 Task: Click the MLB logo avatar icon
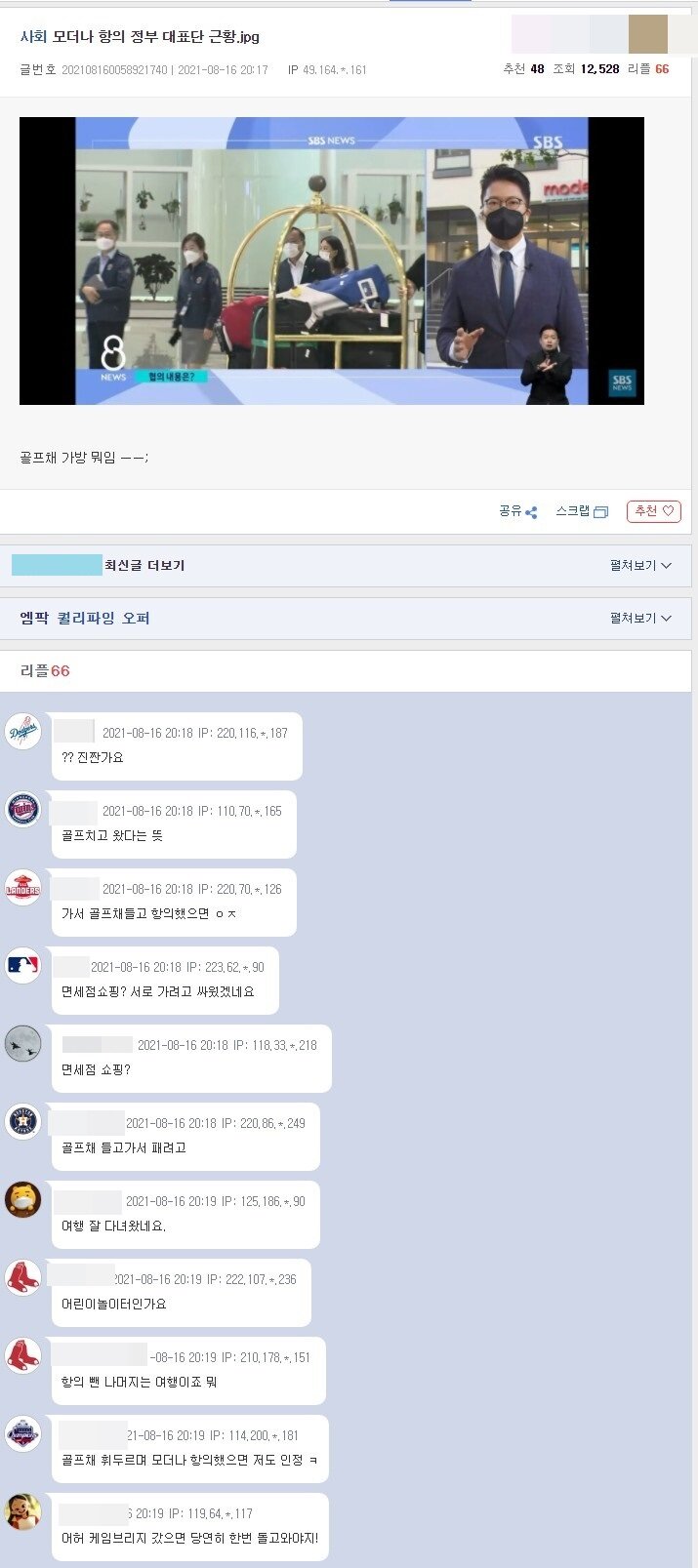[22, 965]
